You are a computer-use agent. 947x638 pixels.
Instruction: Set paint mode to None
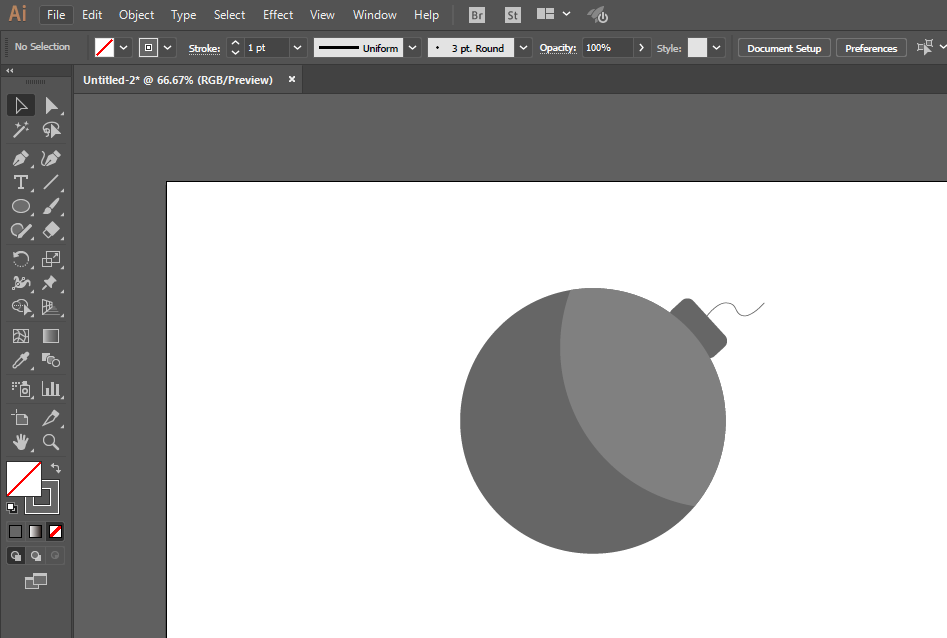tap(56, 532)
